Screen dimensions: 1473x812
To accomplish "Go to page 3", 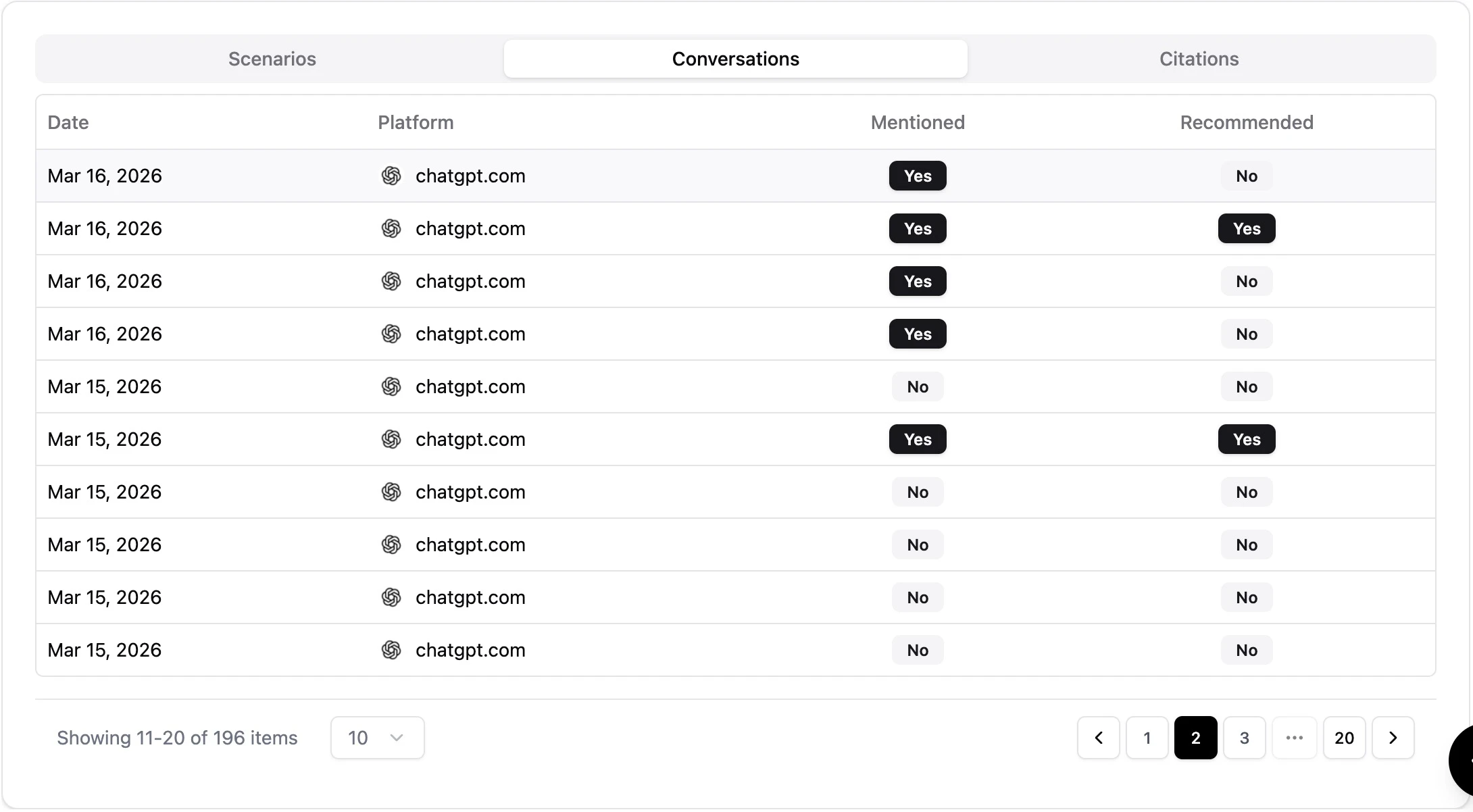I will [1244, 738].
